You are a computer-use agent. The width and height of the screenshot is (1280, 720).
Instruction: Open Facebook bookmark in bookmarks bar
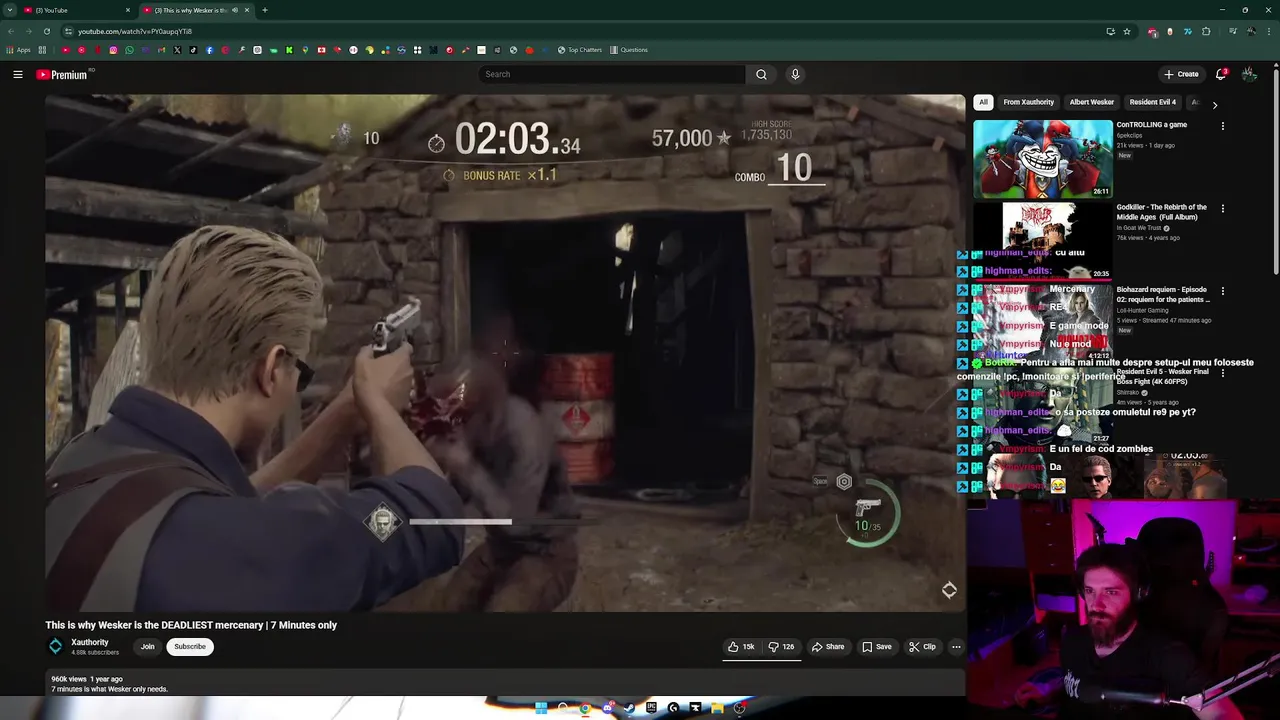pyautogui.click(x=209, y=50)
